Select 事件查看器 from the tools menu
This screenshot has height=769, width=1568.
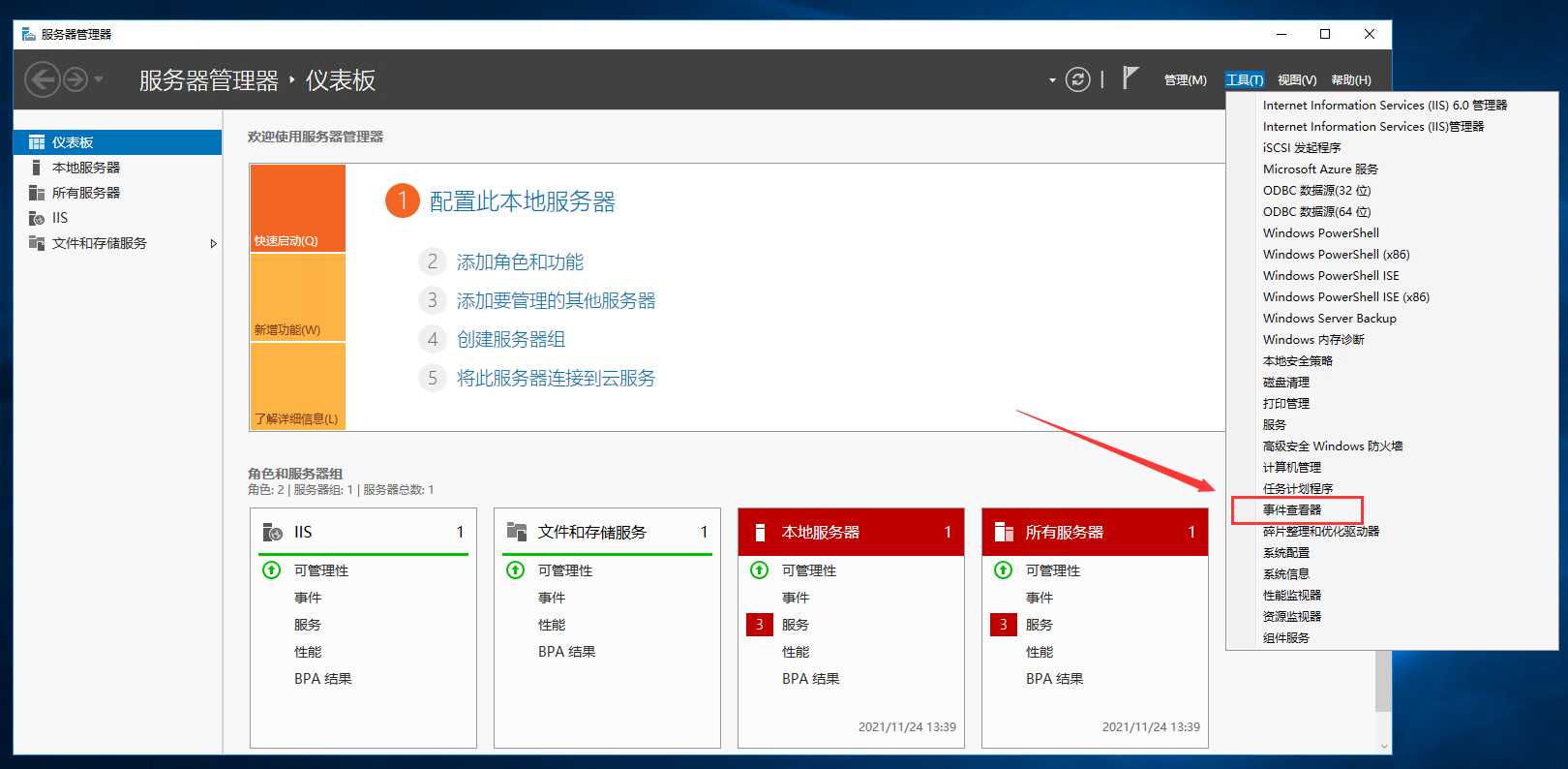point(1292,509)
